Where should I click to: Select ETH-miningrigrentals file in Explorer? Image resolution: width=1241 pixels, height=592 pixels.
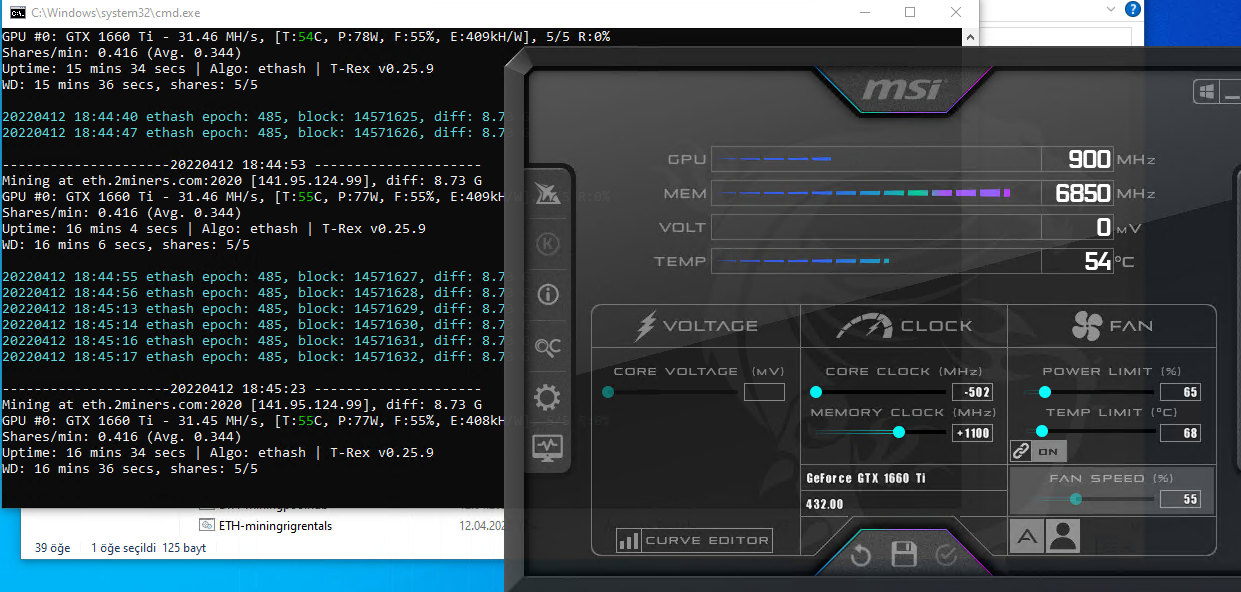coord(275,525)
